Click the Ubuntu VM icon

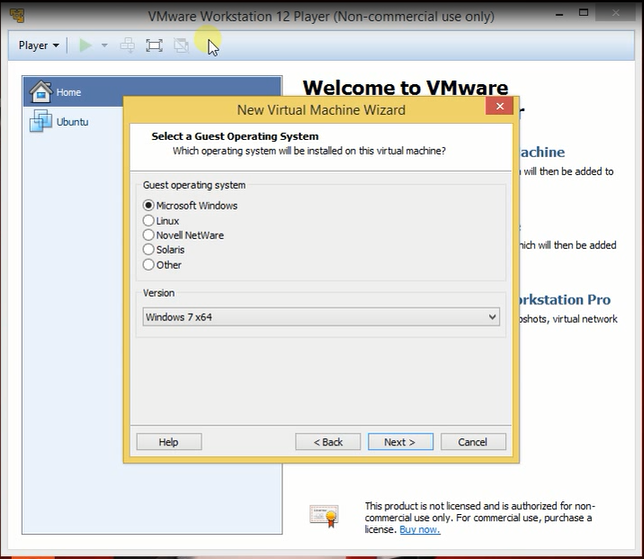click(x=41, y=121)
